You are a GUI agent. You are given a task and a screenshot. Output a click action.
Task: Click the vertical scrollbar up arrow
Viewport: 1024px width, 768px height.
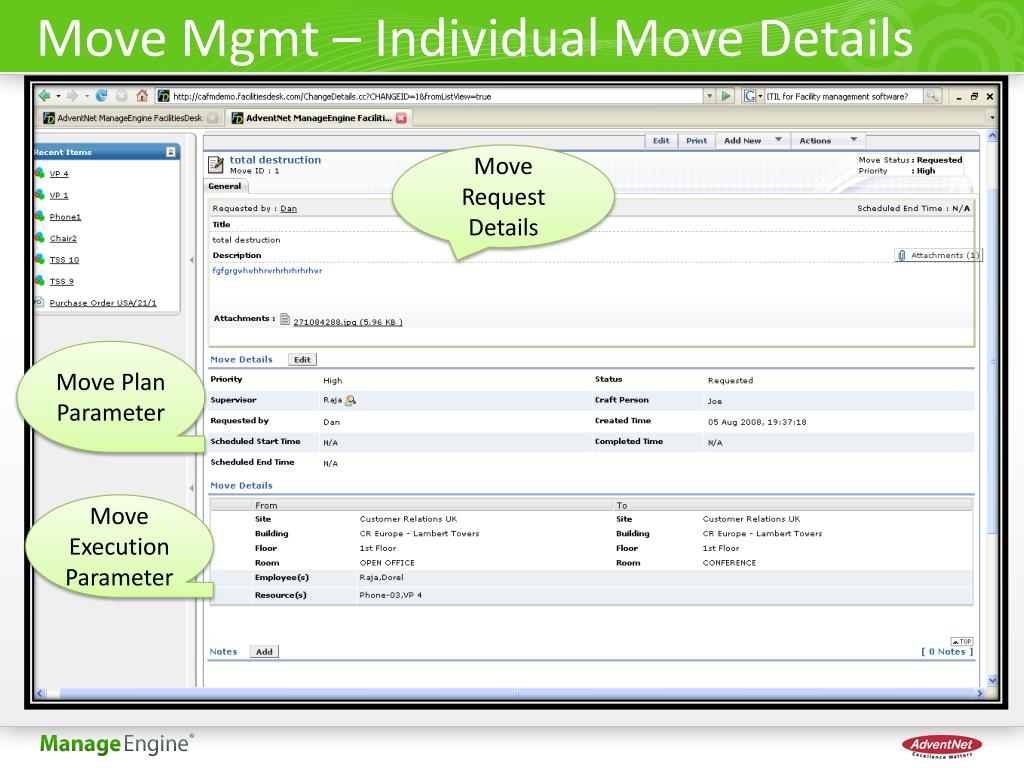coord(992,136)
